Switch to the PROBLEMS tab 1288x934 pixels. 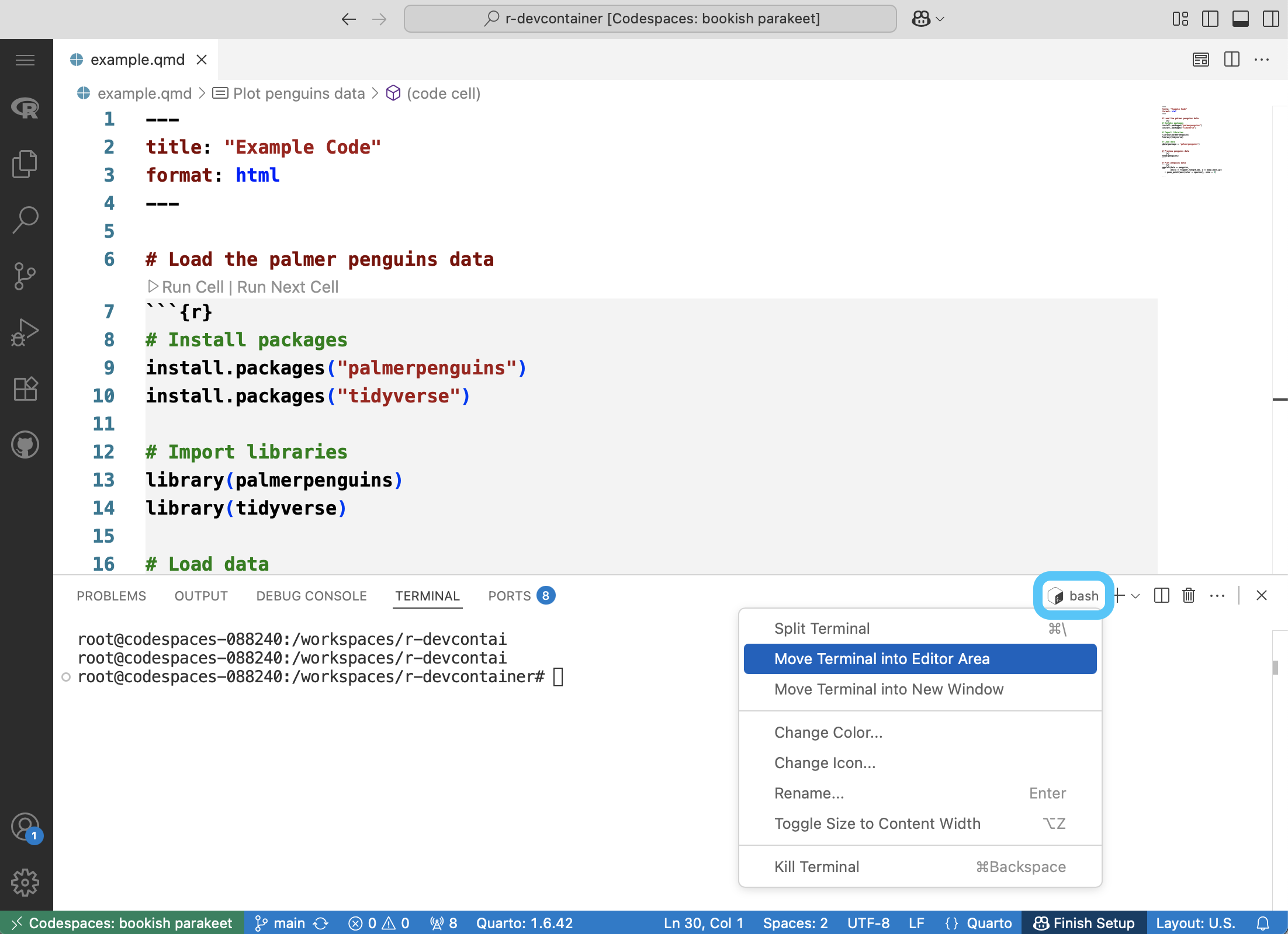111,596
